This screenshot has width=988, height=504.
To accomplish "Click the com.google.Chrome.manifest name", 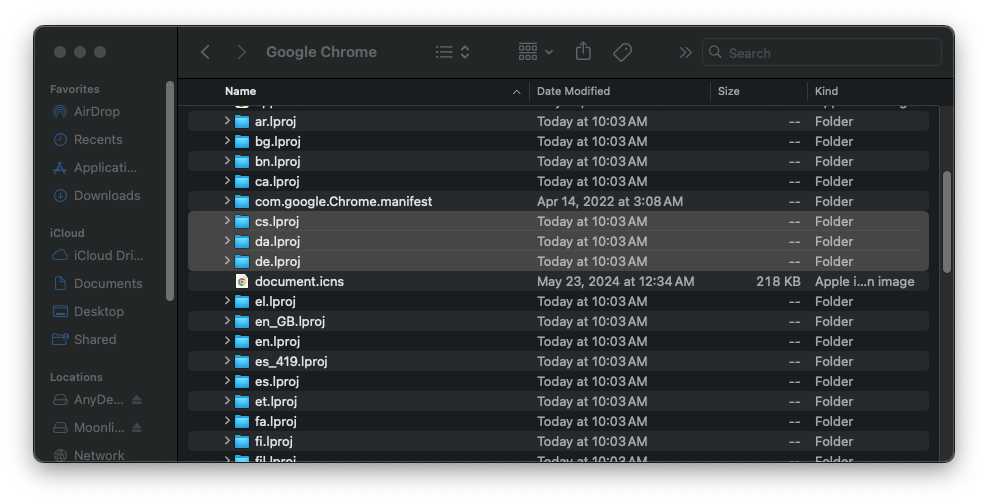I will 343,202.
